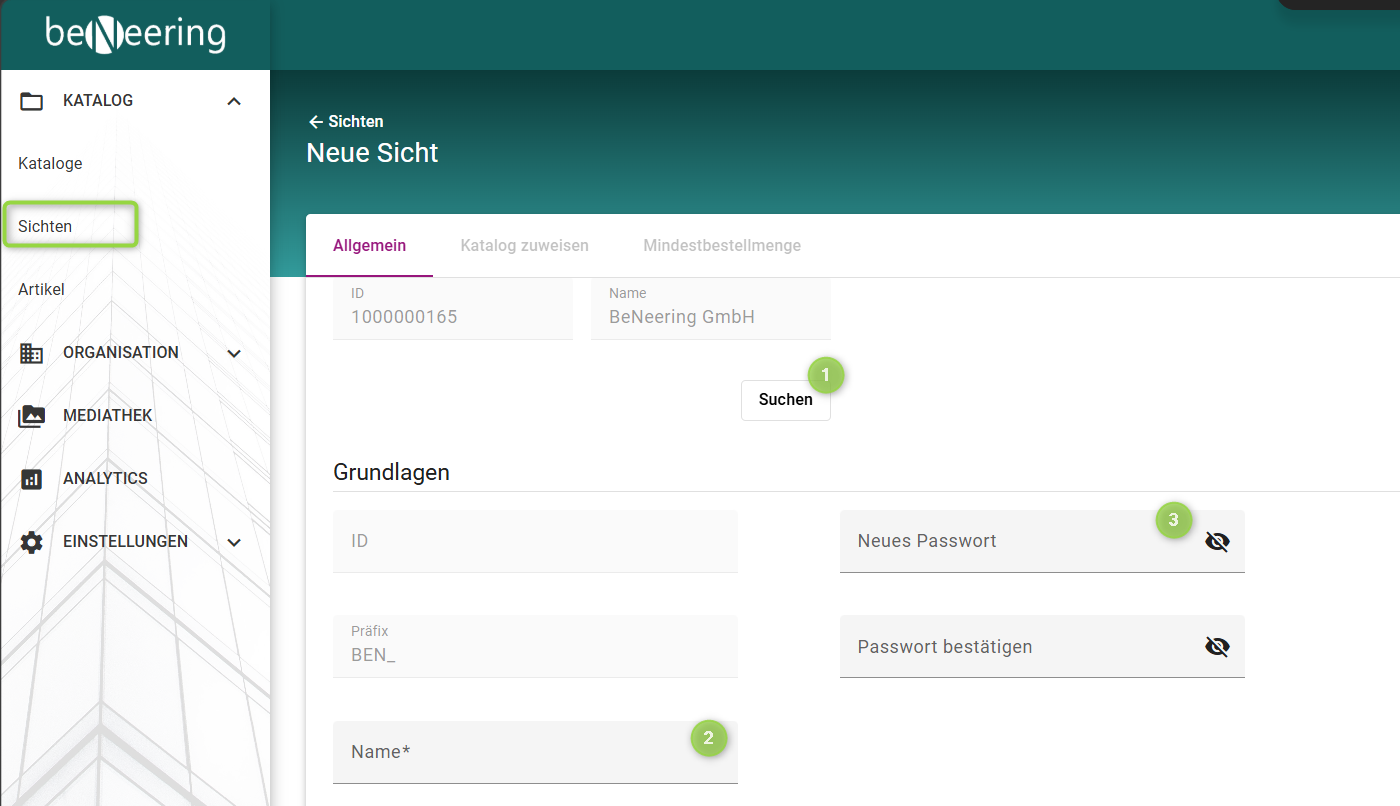Toggle visibility of Passwort bestätigen field
Screen dimensions: 1400x806
[1217, 647]
